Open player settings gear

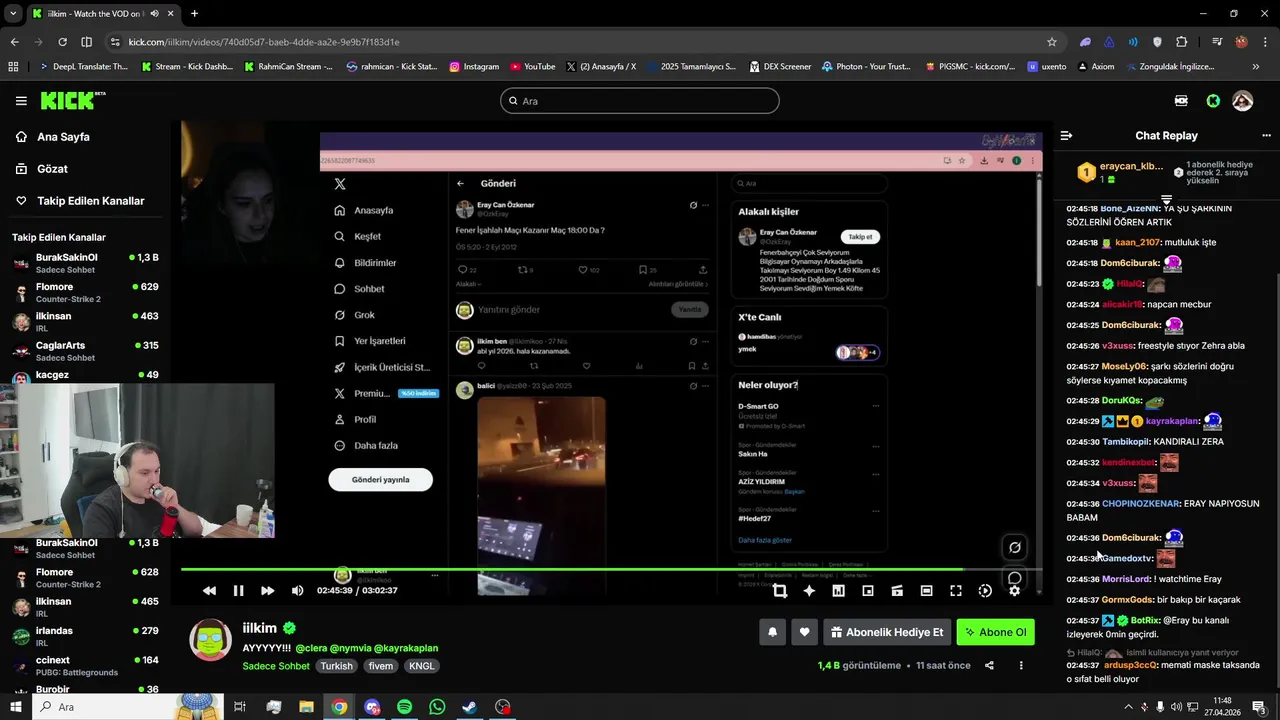pyautogui.click(x=1014, y=591)
